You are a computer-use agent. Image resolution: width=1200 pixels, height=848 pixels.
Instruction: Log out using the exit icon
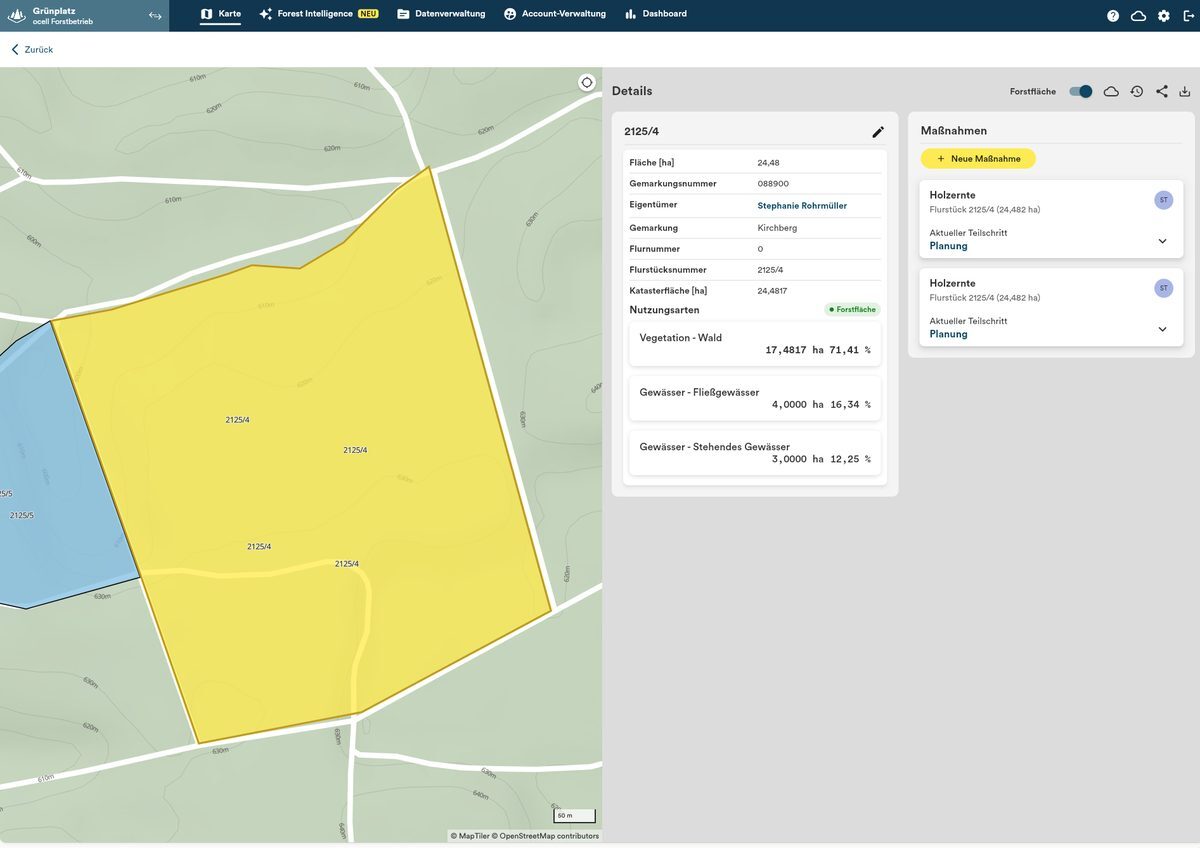pyautogui.click(x=1188, y=16)
